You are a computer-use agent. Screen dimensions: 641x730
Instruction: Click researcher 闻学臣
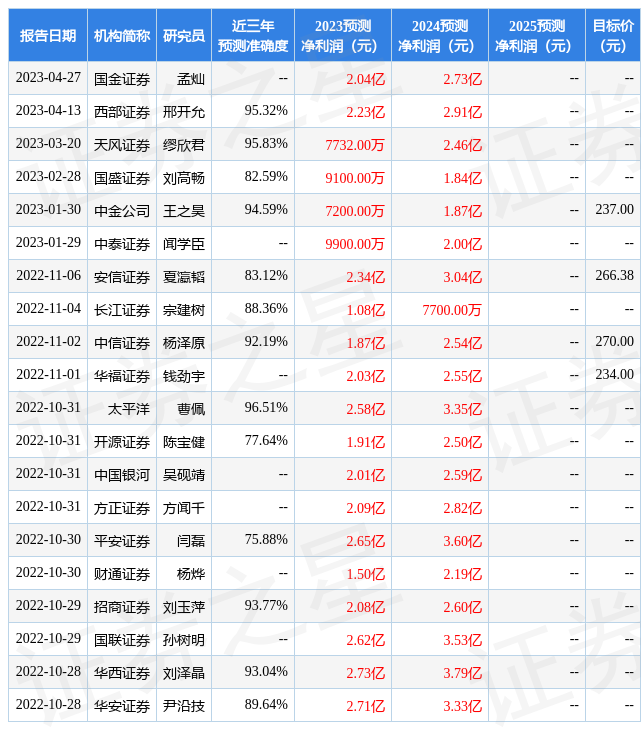[x=184, y=244]
